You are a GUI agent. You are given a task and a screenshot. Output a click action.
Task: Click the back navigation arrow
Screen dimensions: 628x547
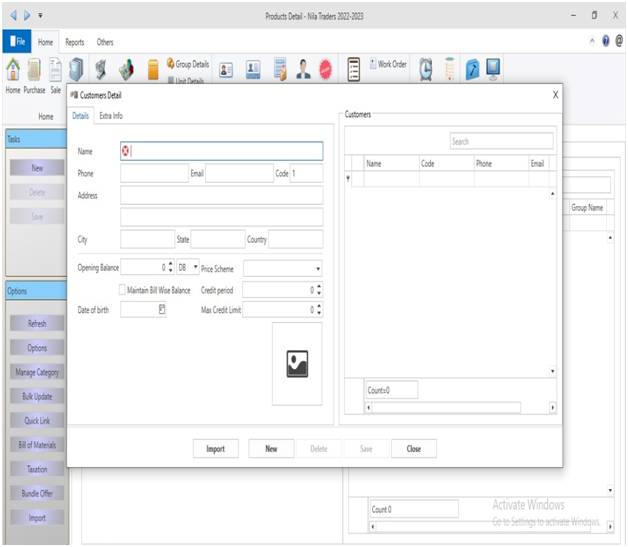[x=14, y=15]
